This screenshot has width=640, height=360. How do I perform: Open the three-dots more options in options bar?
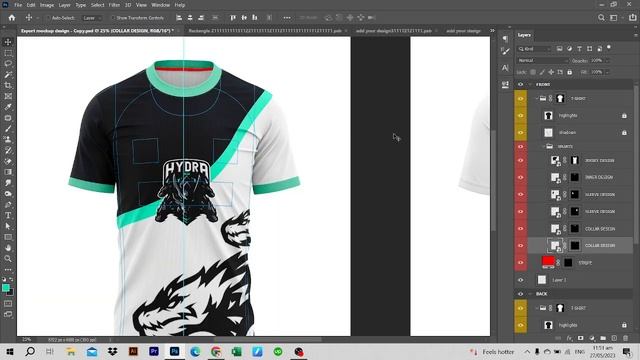pos(287,18)
